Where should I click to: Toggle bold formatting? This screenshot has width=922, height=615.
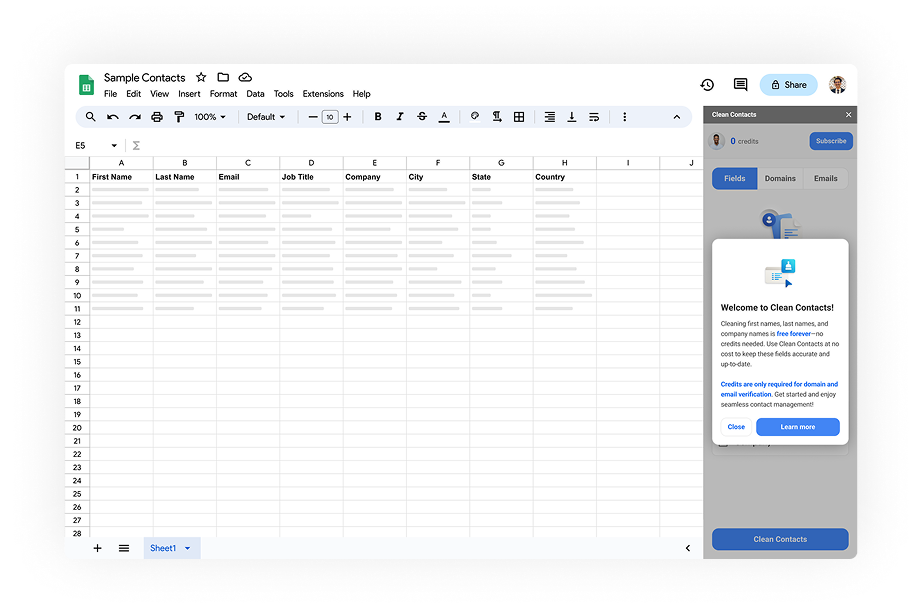(x=378, y=117)
